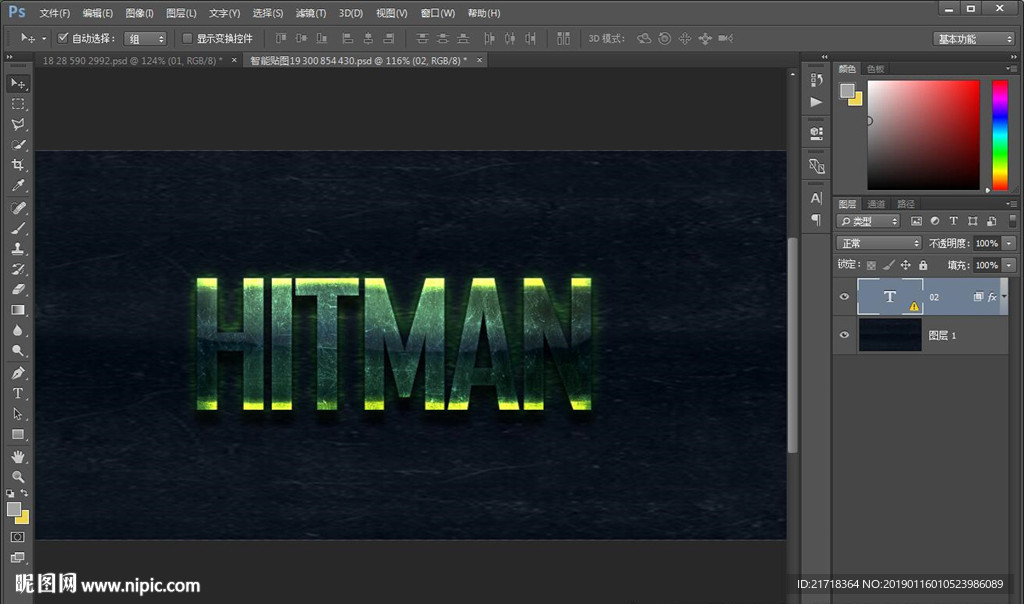The image size is (1024, 604).
Task: Click the auto-align layers button
Action: coord(563,39)
